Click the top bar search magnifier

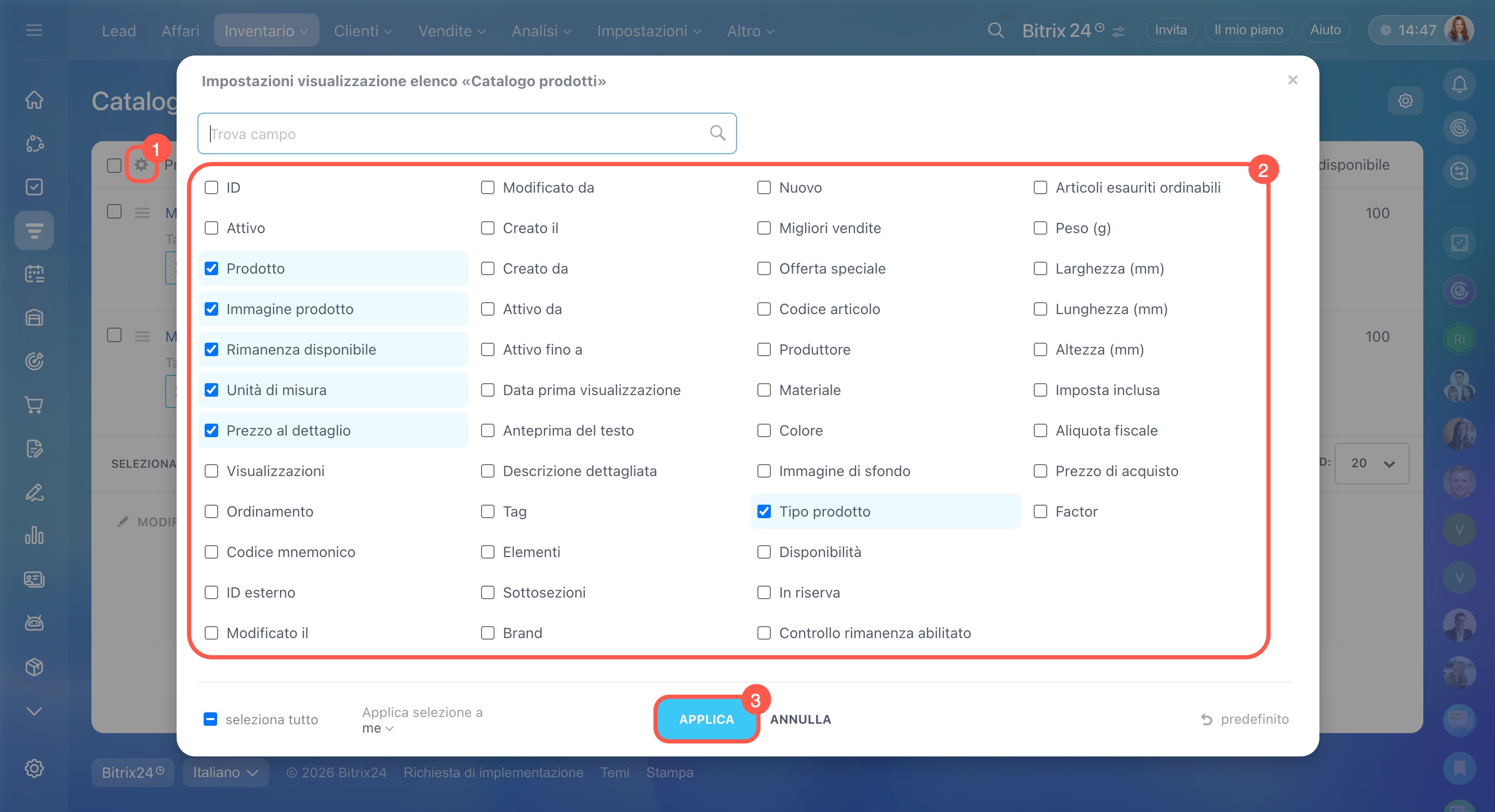[995, 30]
